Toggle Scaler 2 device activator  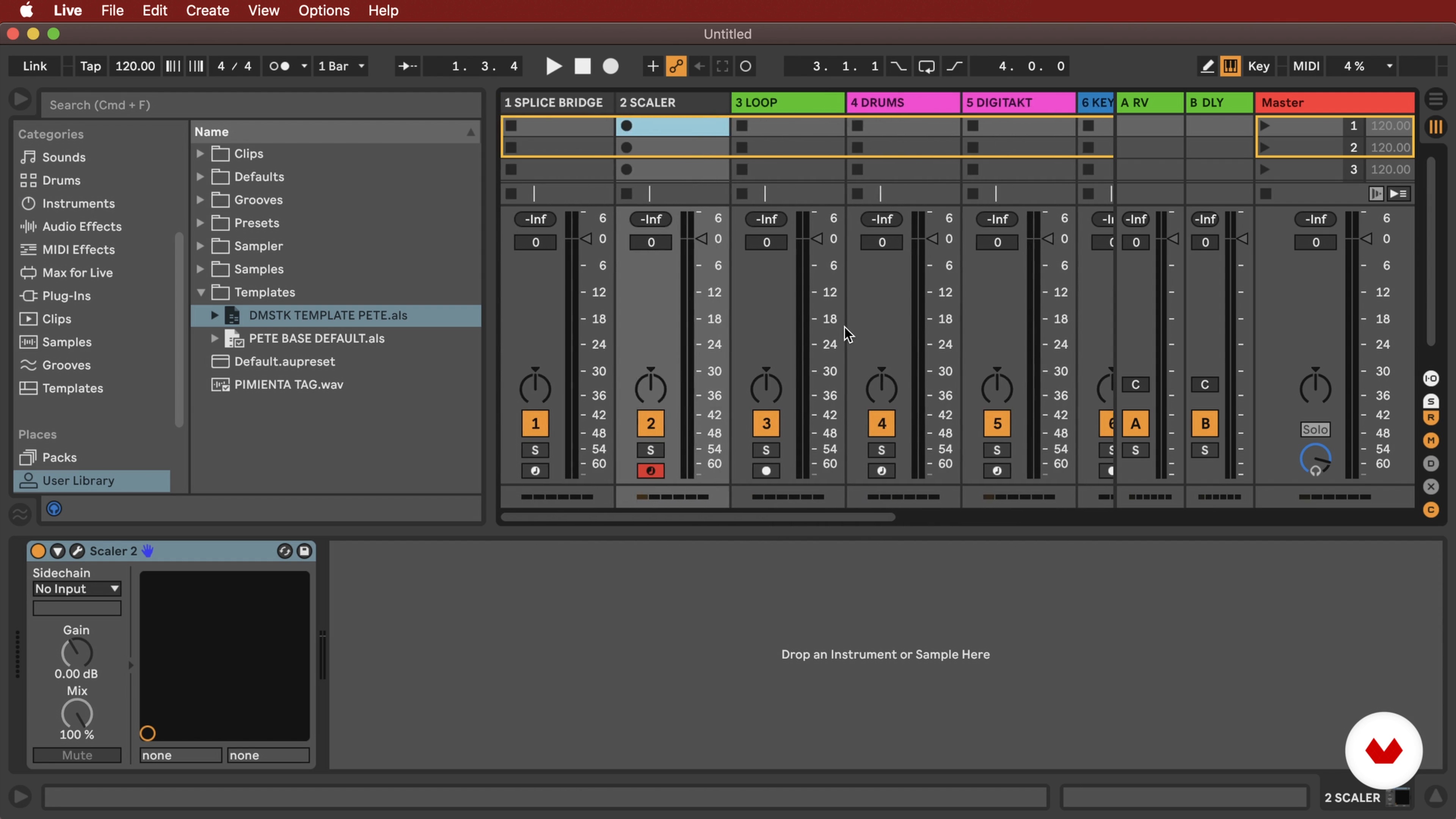(38, 551)
